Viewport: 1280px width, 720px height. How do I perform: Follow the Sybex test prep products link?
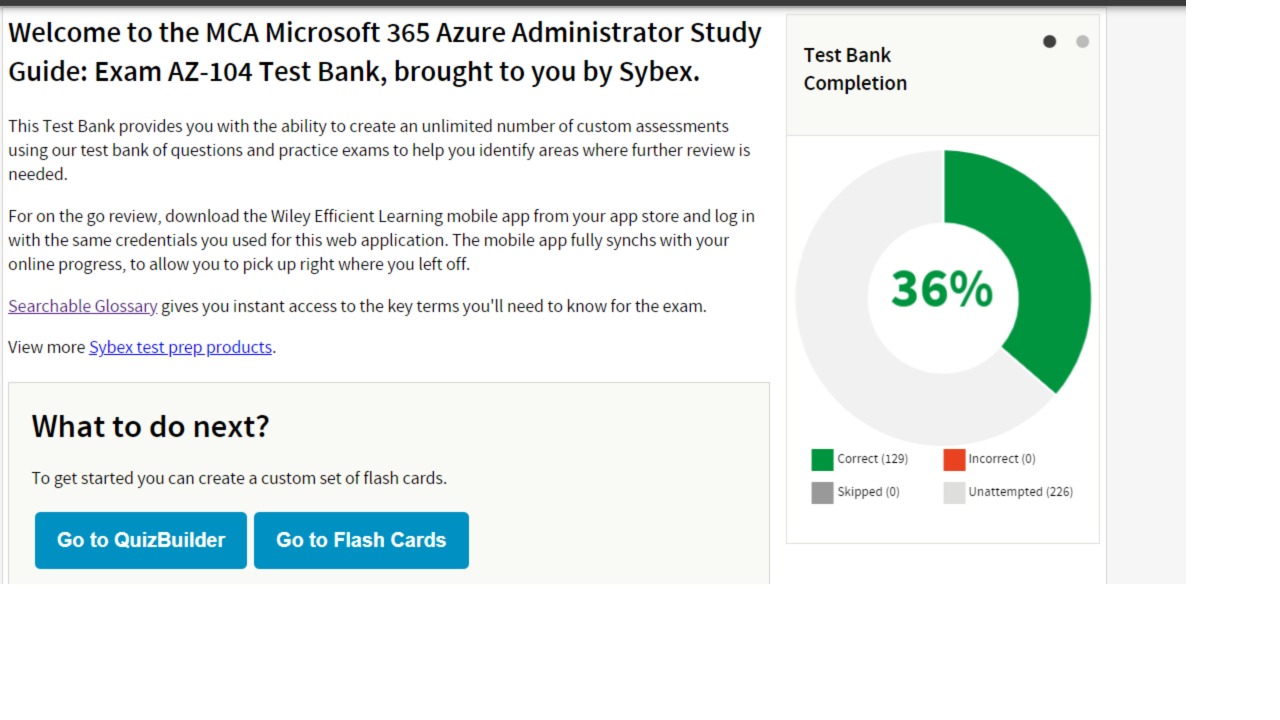[x=180, y=347]
